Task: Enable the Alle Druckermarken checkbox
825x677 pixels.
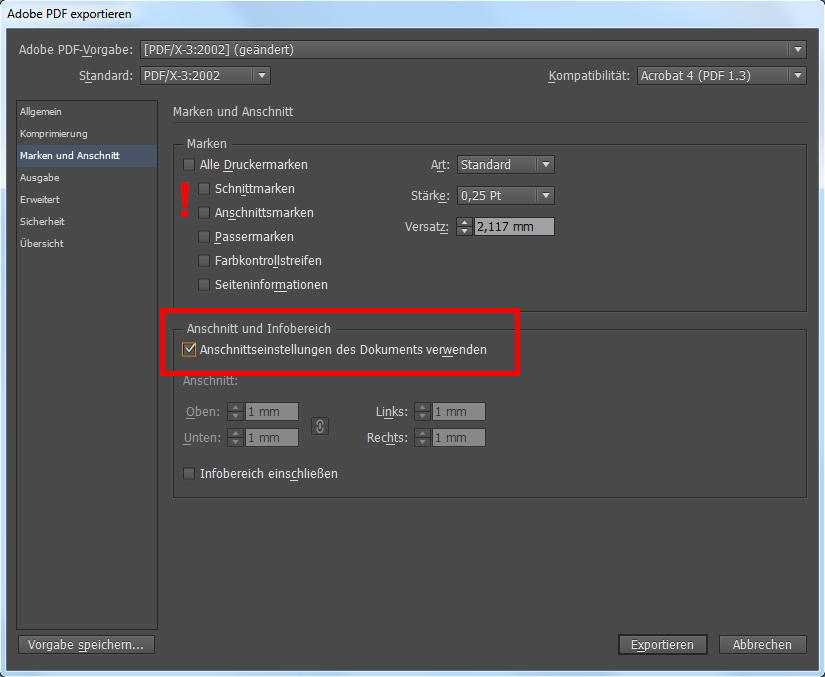Action: tap(190, 165)
